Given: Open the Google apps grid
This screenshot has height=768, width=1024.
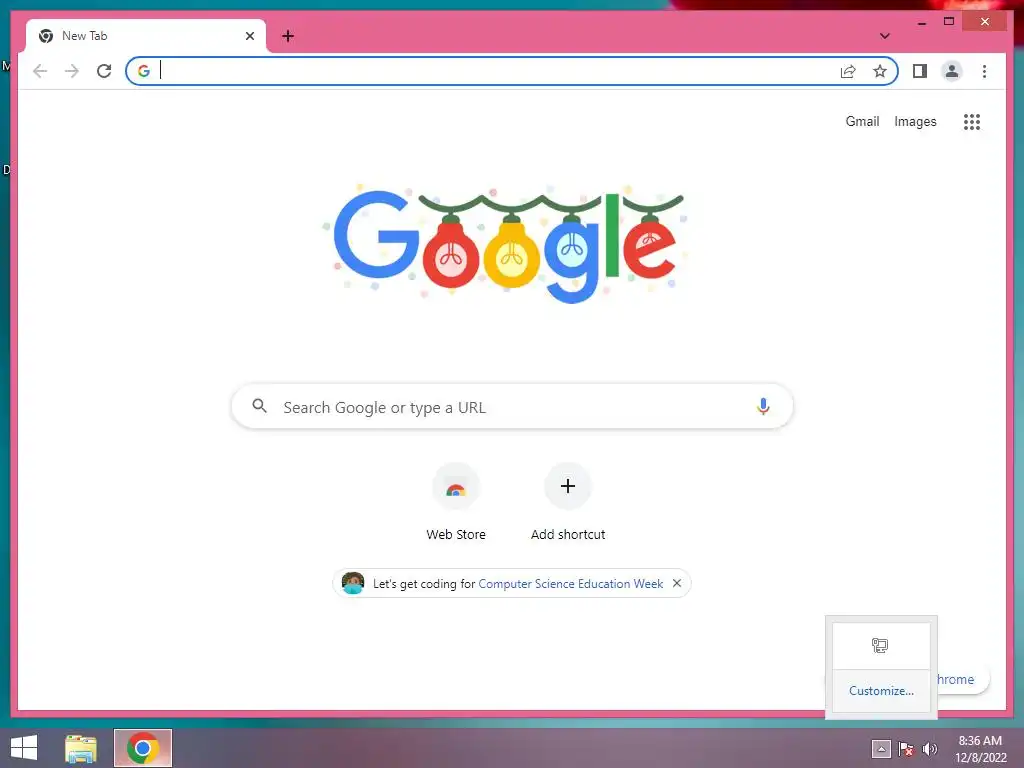Looking at the screenshot, I should 972,121.
